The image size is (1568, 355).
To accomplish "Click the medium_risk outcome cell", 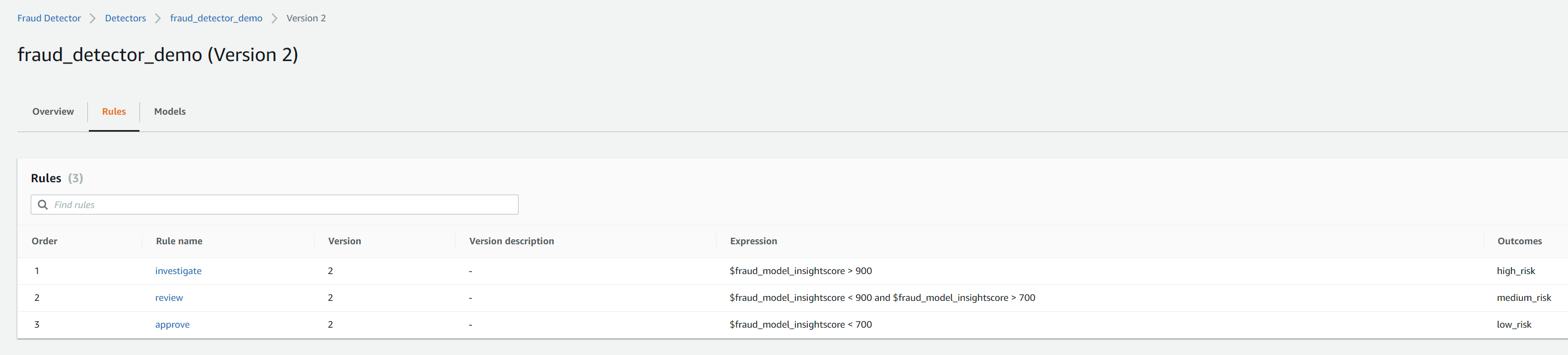I will (x=1523, y=298).
